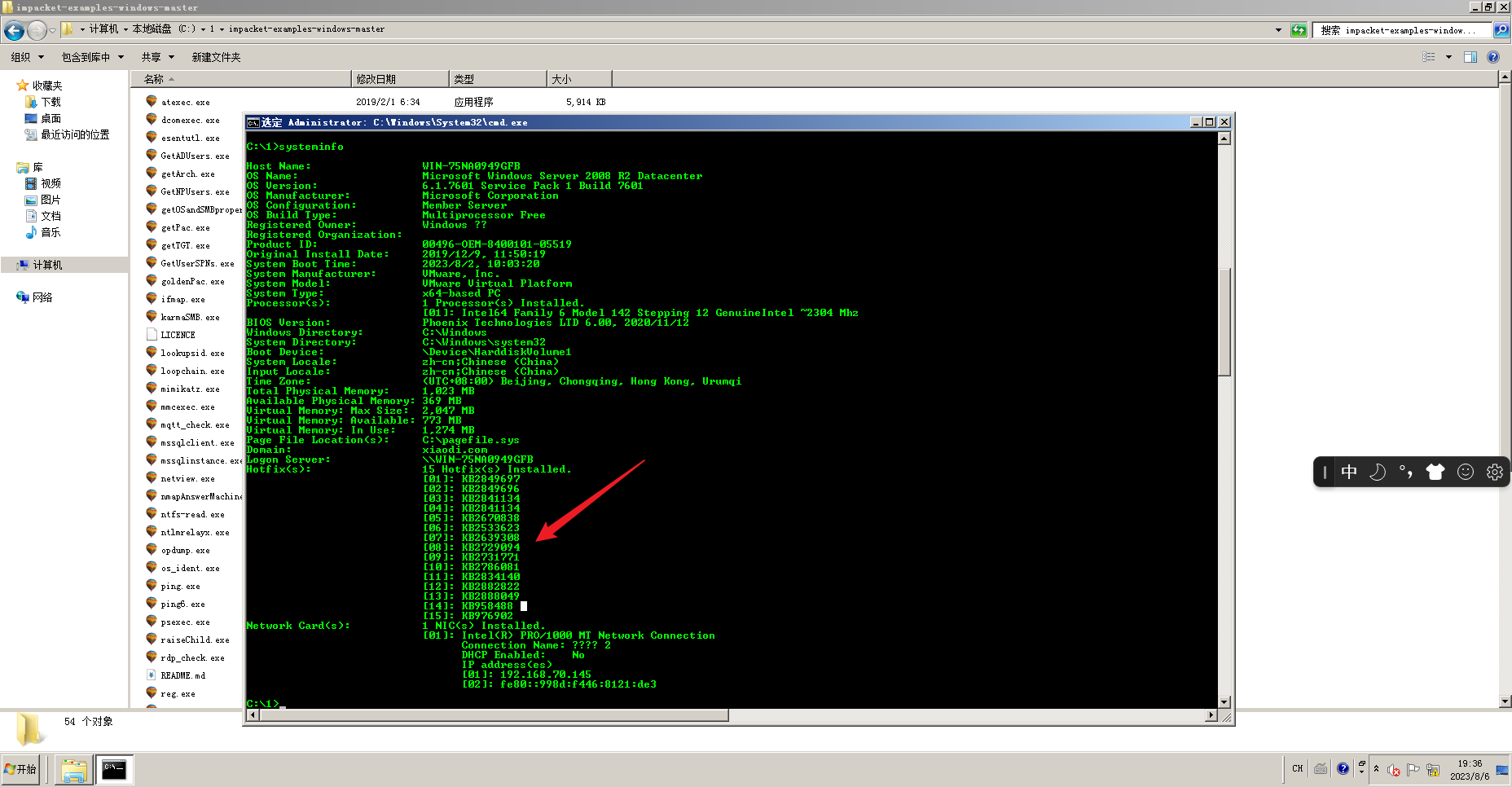This screenshot has height=787, width=1512.
Task: Click the 新建文件夹 button
Action: 216,57
